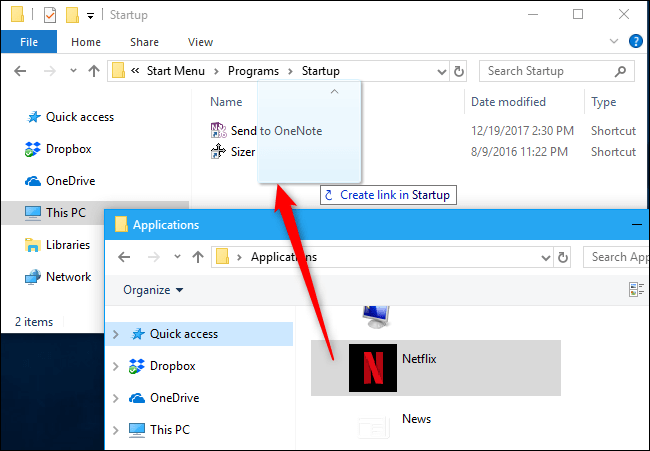Go up one folder level in Startup window
The image size is (650, 451).
coord(94,71)
